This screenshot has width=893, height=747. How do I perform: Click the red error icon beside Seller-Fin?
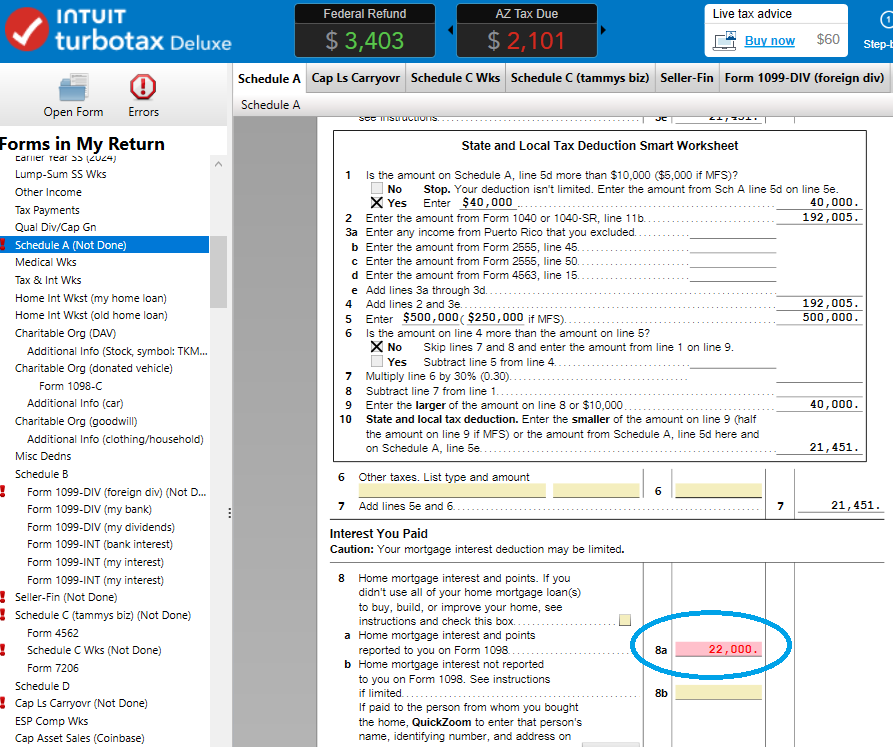pos(4,597)
